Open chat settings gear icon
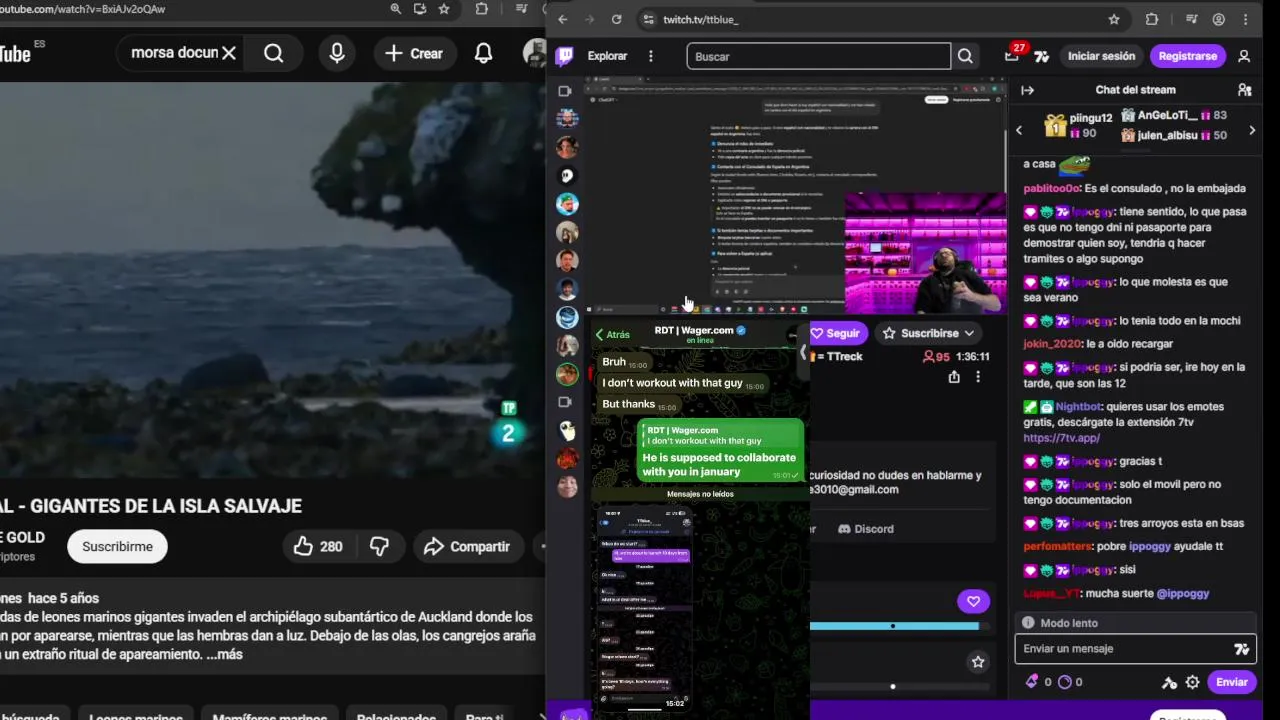 tap(1192, 682)
